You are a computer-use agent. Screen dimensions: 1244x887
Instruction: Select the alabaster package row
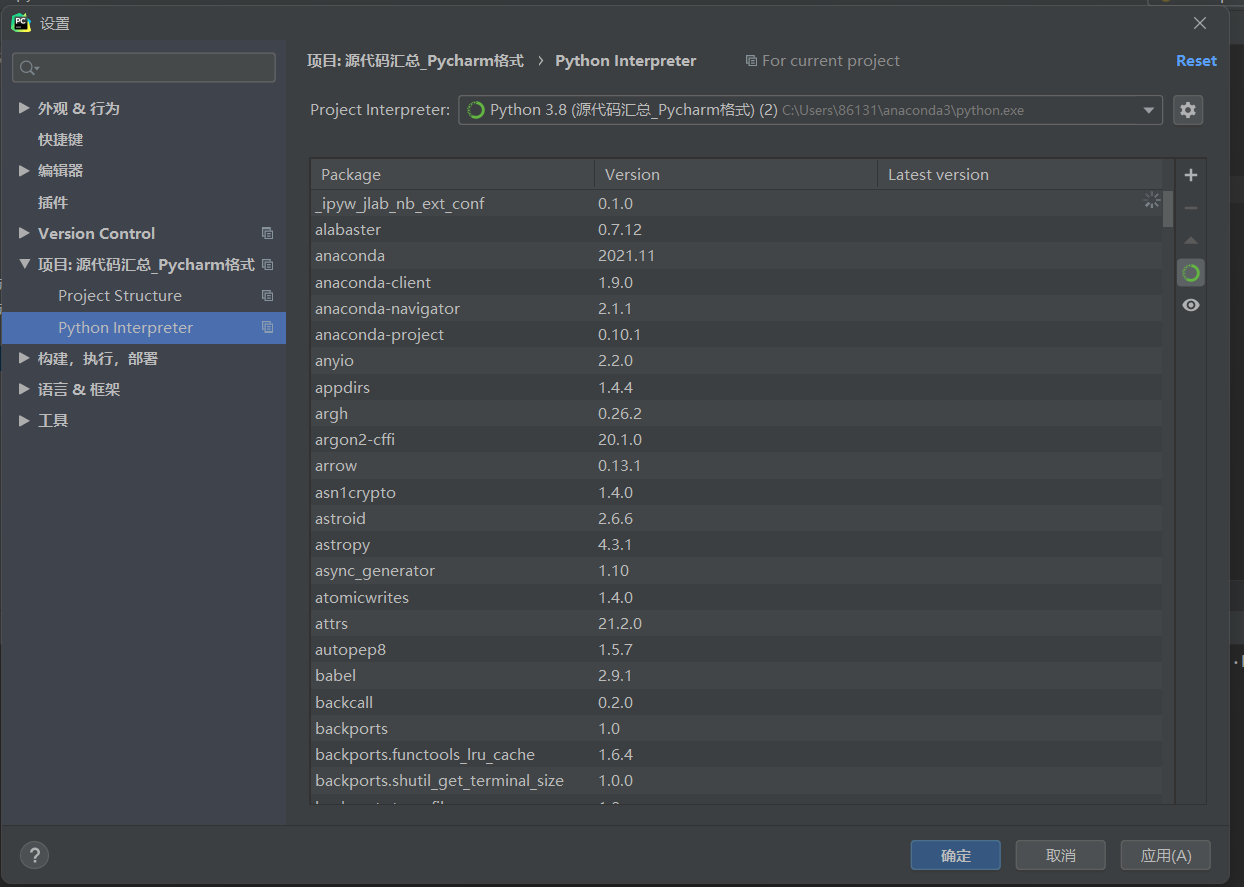click(737, 230)
